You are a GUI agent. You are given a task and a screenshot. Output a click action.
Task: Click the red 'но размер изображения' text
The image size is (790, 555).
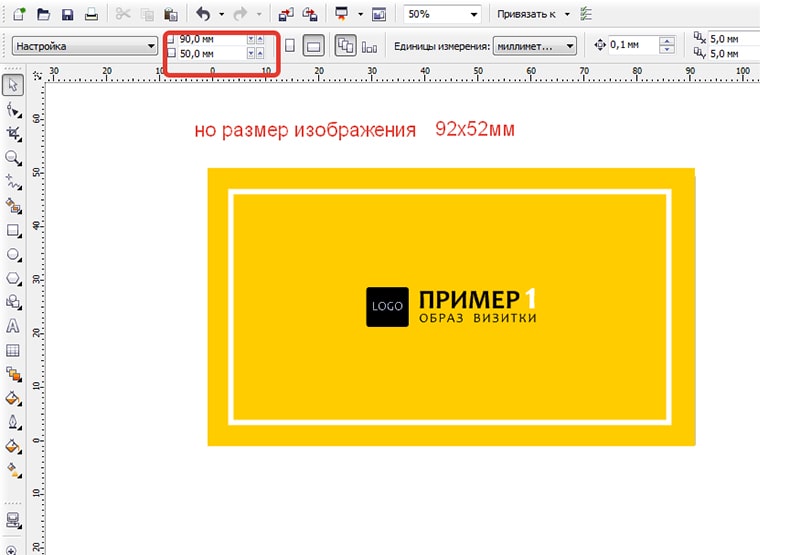[x=305, y=130]
